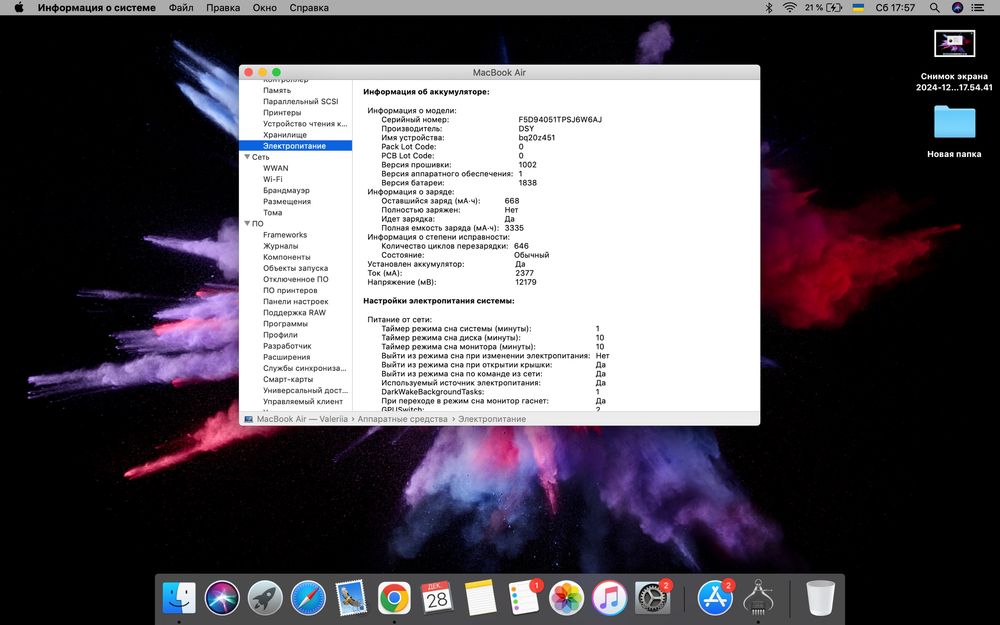Click the Wi-Fi status icon

coord(790,8)
